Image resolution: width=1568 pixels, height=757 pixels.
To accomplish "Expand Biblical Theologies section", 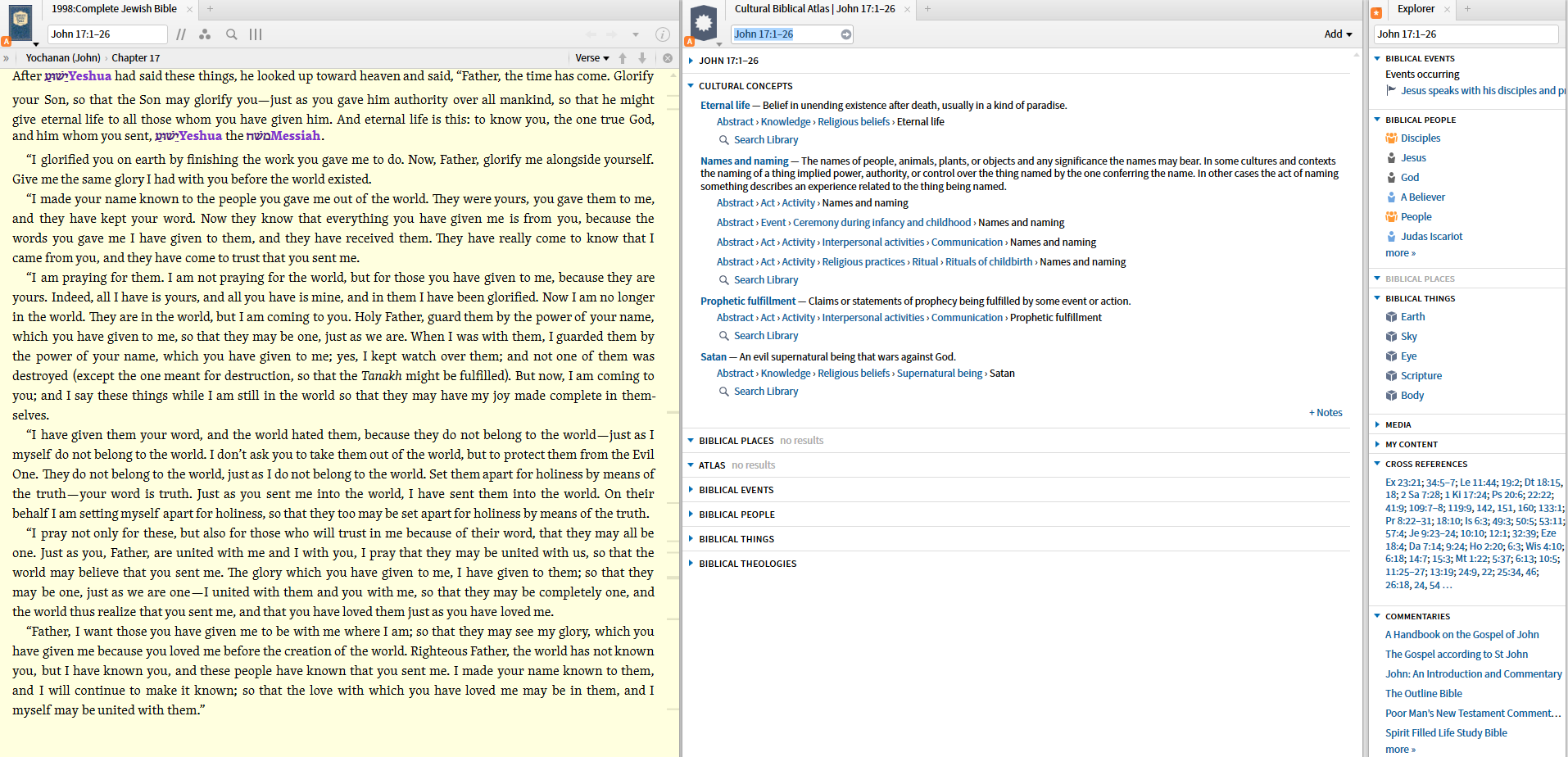I will [x=691, y=564].
